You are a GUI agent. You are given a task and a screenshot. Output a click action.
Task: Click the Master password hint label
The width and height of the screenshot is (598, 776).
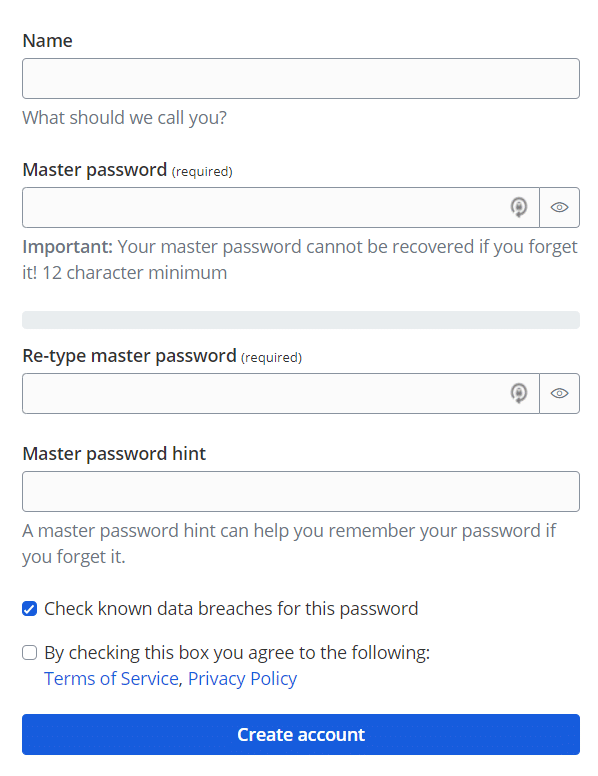pos(114,454)
